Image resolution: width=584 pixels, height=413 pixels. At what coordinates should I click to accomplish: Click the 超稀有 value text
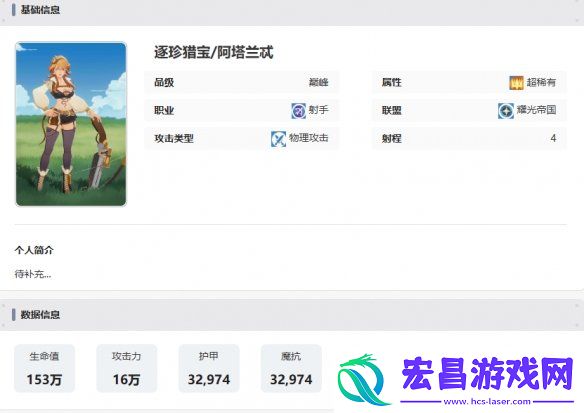(541, 82)
